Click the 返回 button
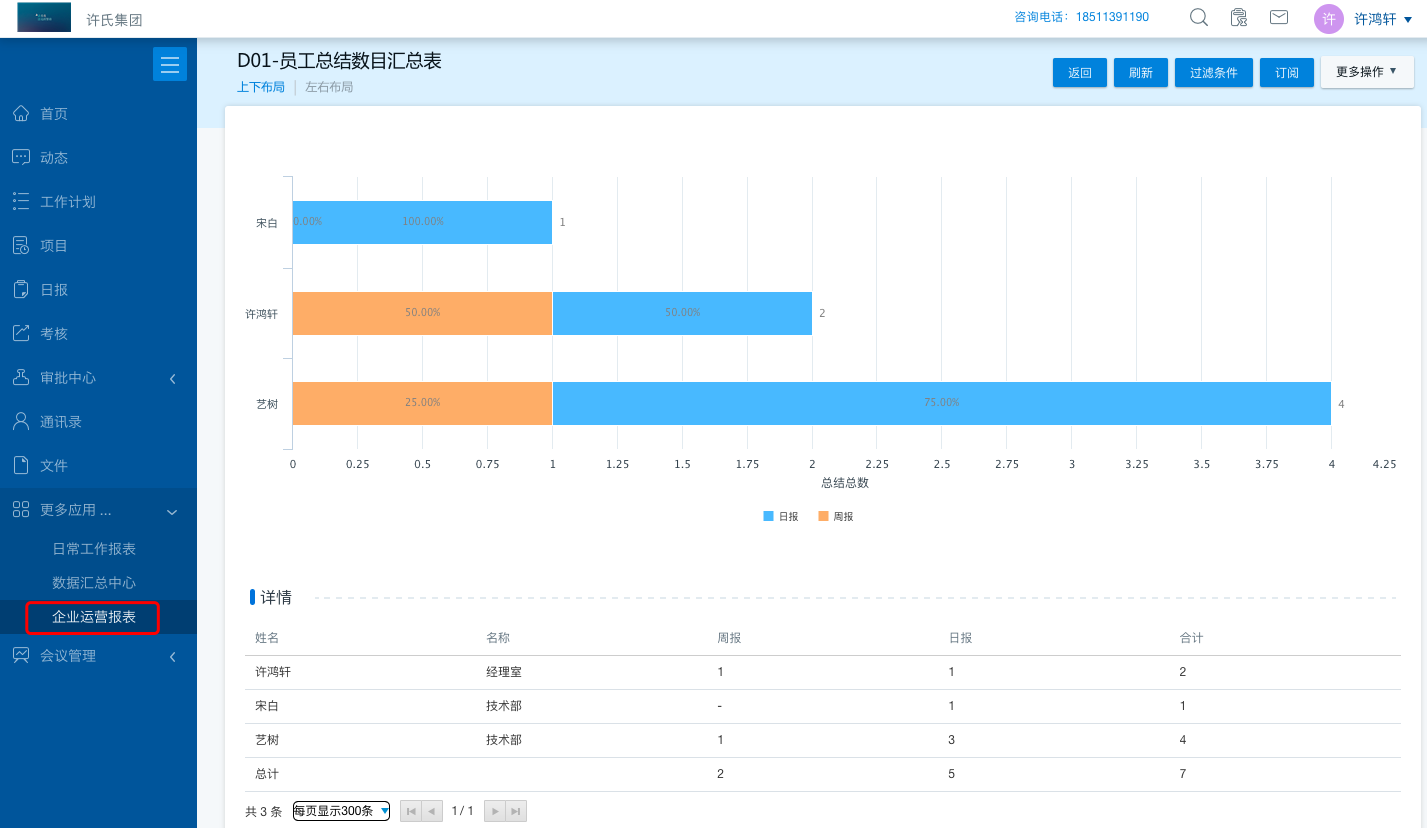Screen dimensions: 1427x828 [1080, 73]
